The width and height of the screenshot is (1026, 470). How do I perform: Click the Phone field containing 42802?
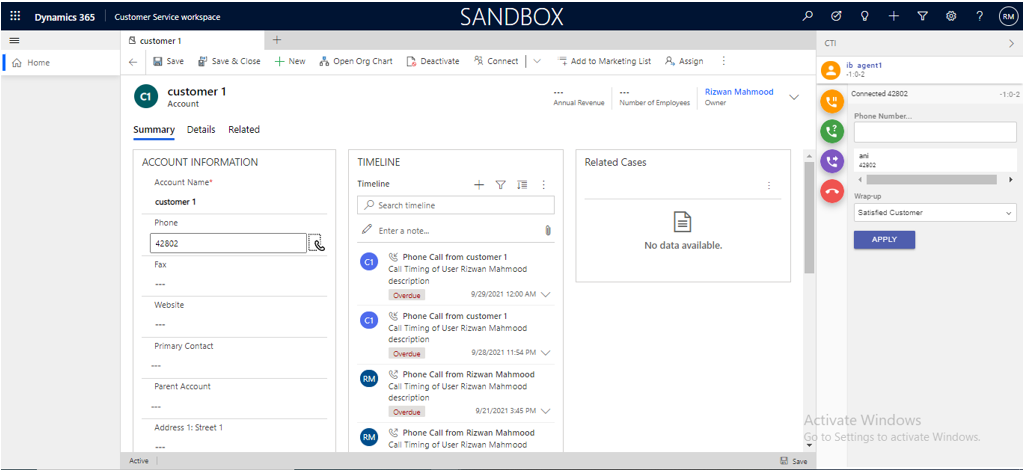(228, 244)
